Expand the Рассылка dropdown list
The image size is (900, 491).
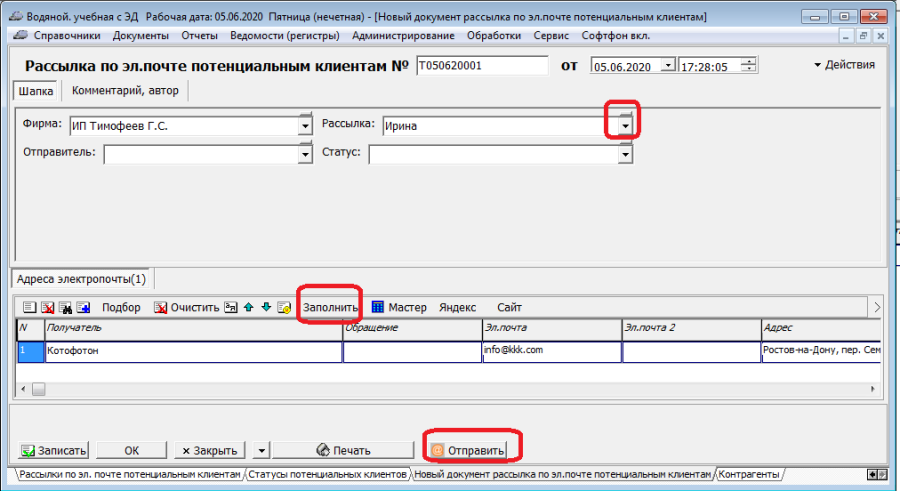point(625,126)
